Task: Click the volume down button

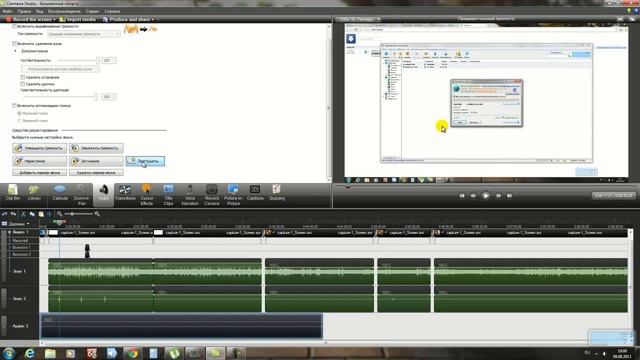Action: click(40, 148)
